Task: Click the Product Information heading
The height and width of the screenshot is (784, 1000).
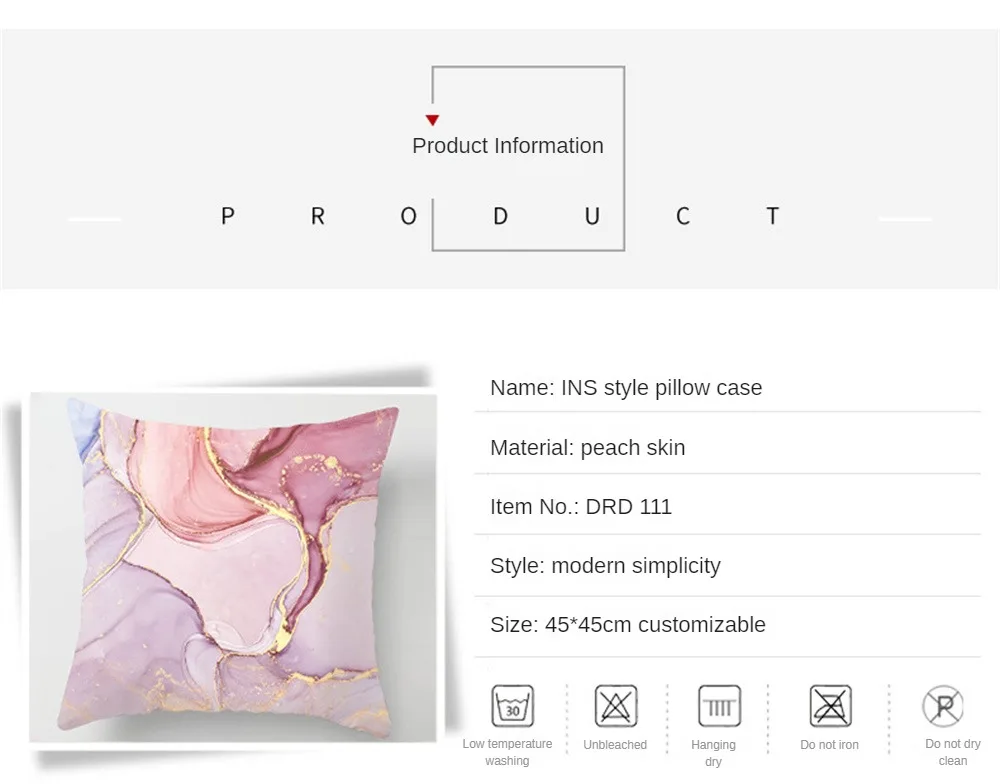Action: [x=508, y=145]
